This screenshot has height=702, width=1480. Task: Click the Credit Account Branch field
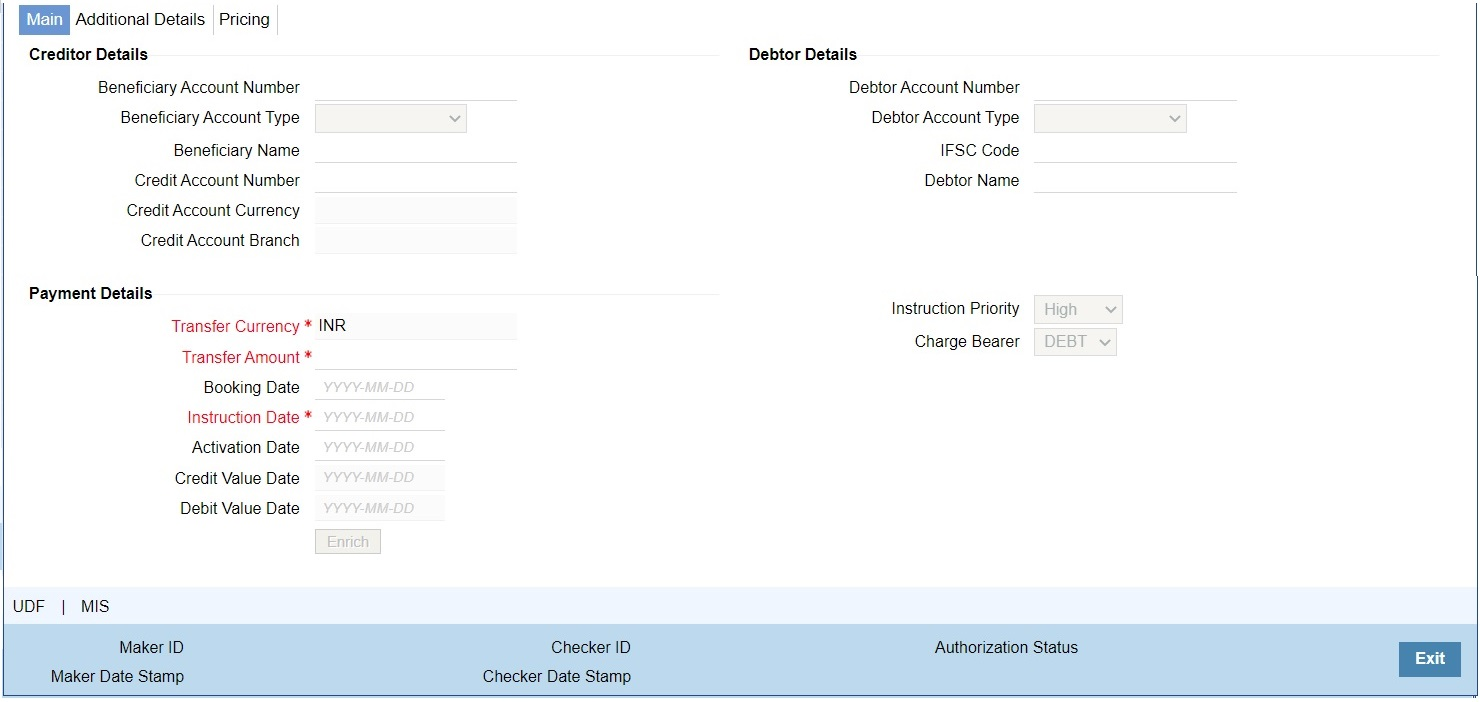pos(416,240)
